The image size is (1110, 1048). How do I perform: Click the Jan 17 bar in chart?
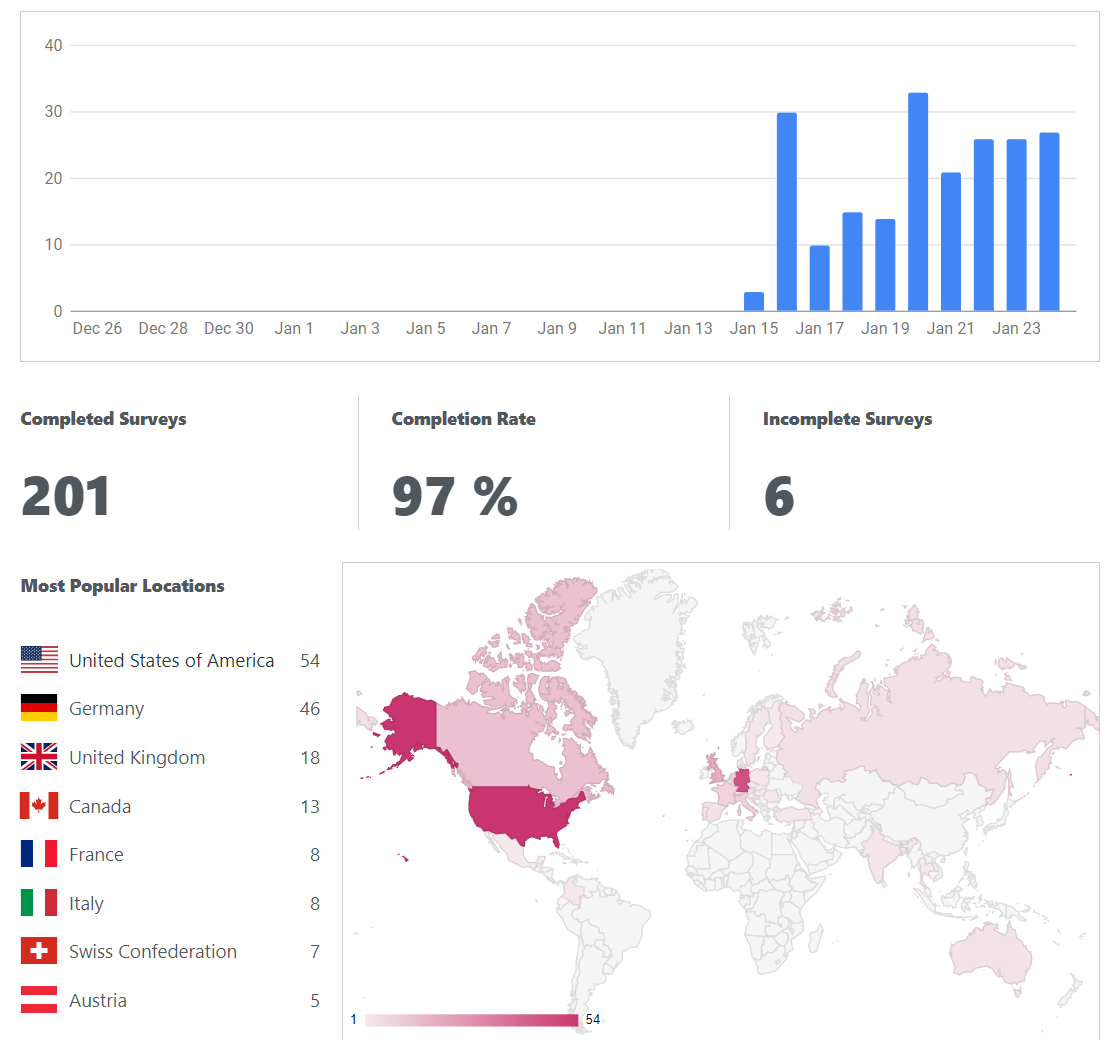point(819,278)
